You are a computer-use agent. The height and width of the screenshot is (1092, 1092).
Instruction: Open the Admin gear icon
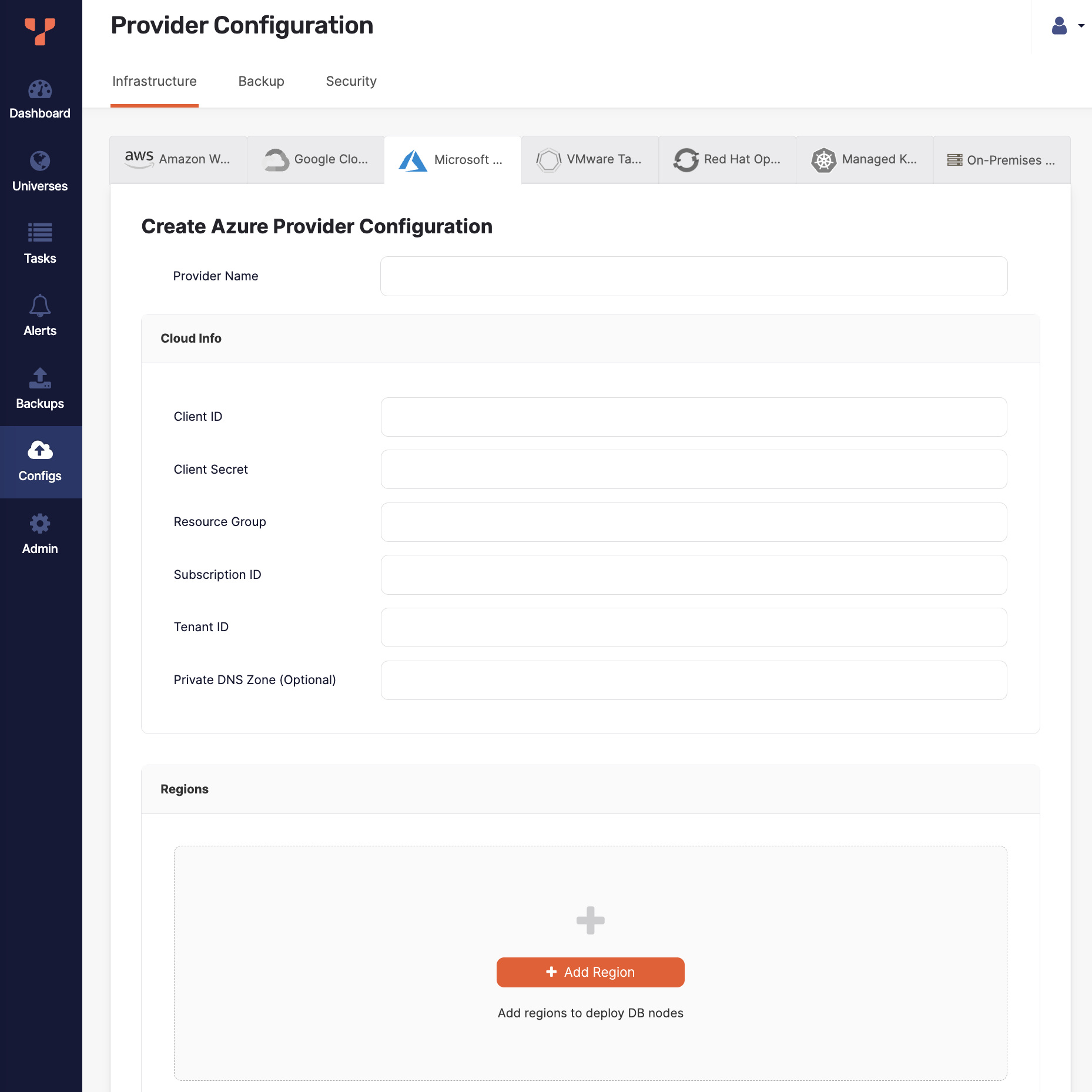pyautogui.click(x=40, y=523)
